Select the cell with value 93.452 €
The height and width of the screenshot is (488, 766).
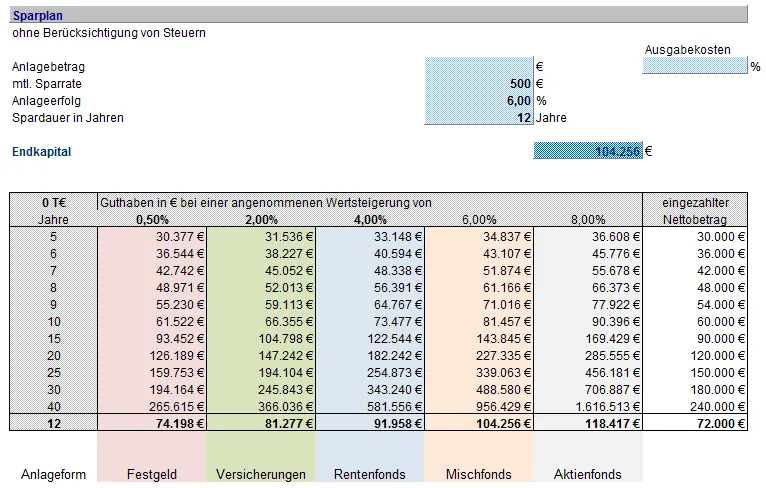[152, 339]
